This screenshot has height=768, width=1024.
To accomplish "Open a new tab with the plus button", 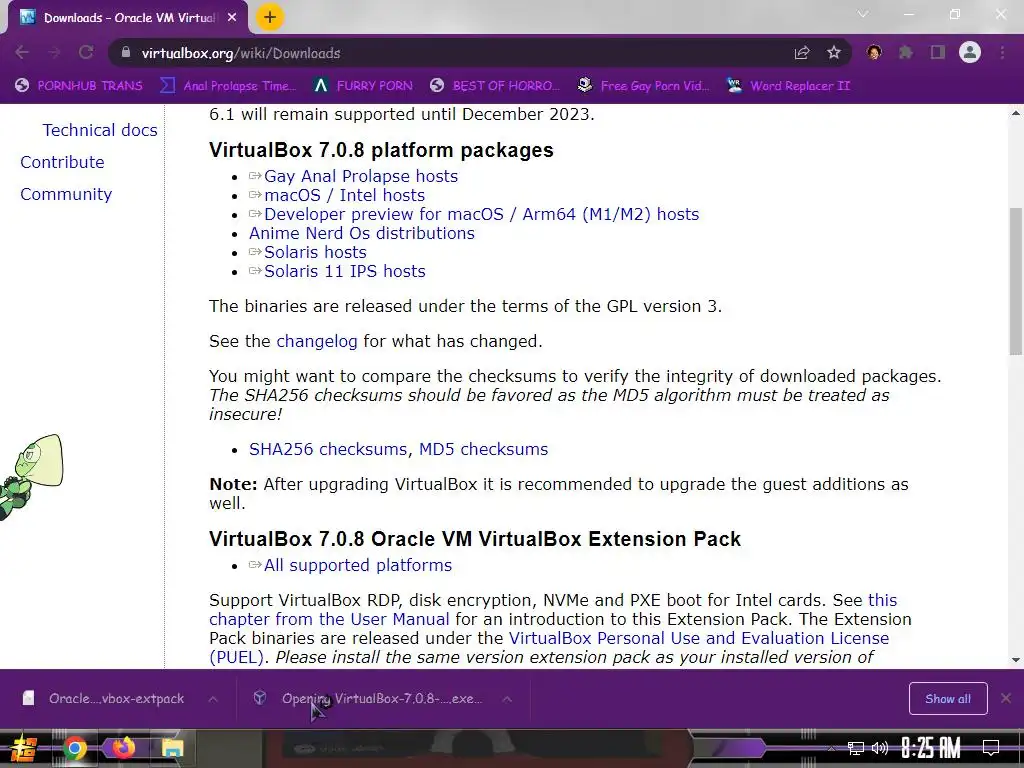I will tap(270, 18).
